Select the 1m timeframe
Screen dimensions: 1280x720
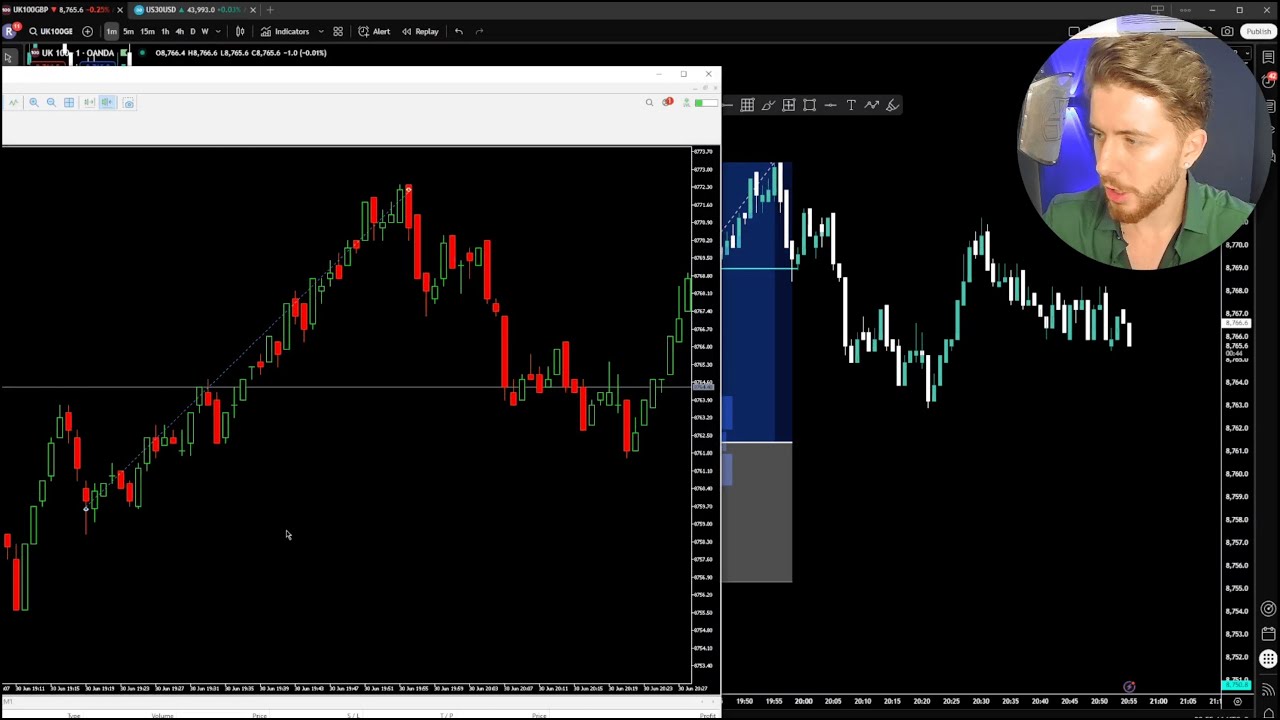click(x=111, y=31)
